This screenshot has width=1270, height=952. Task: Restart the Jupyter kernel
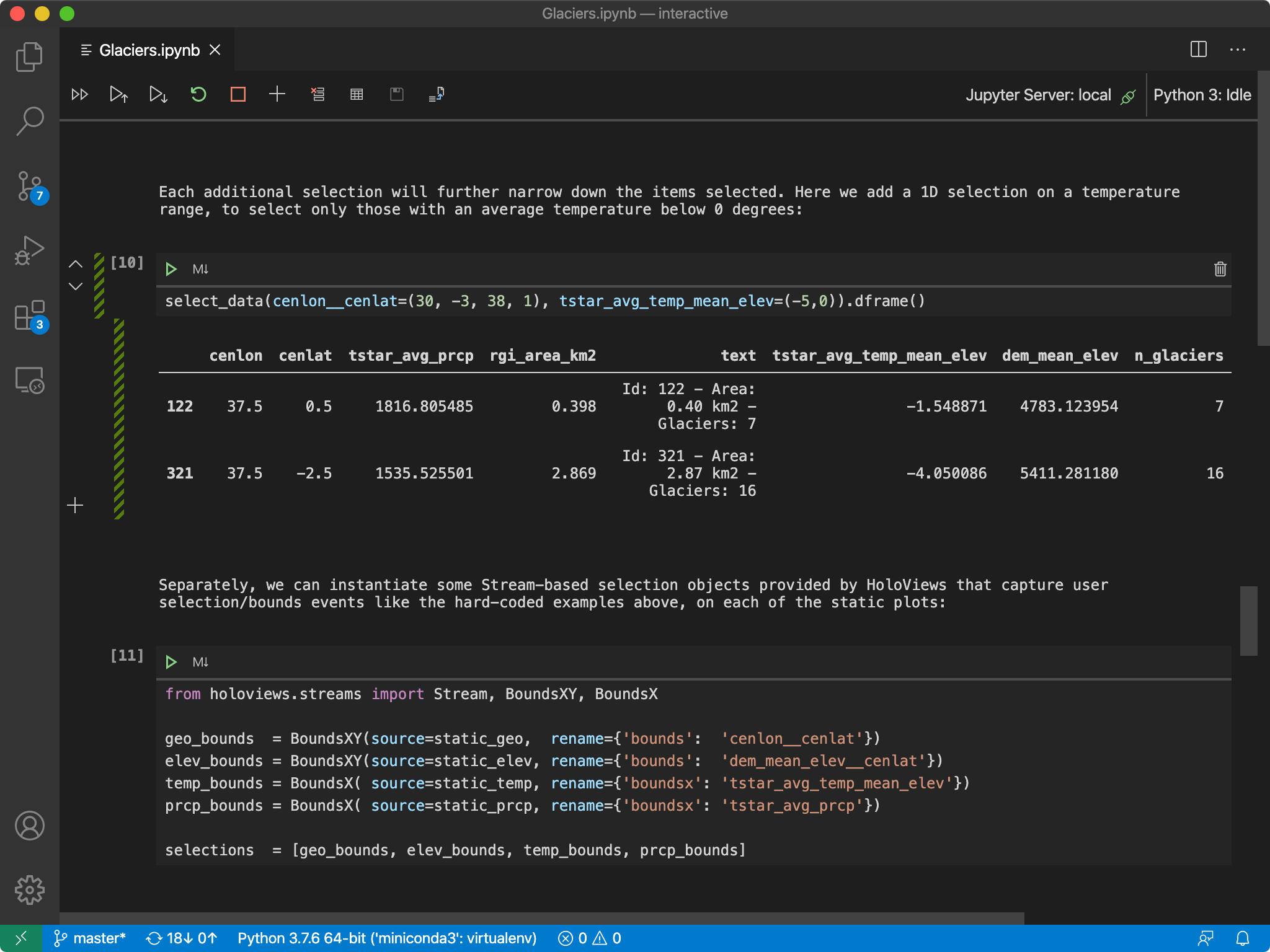[198, 94]
